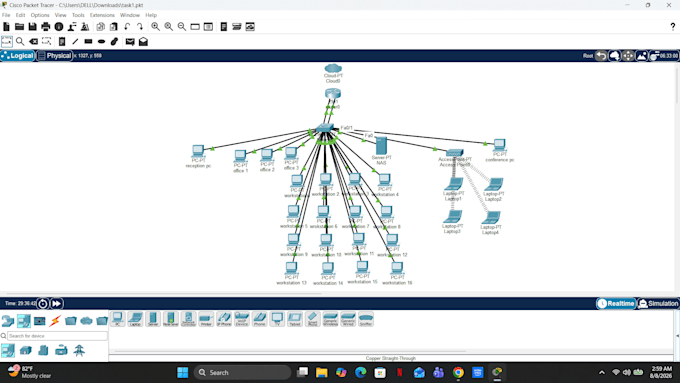Select the NAS server on canvas
The width and height of the screenshot is (680, 383).
click(381, 146)
